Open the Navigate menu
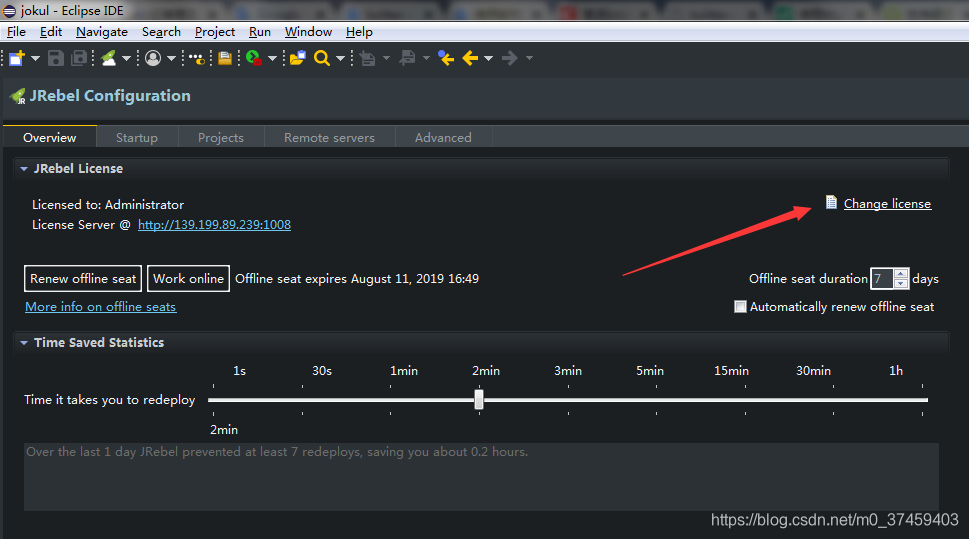 pos(102,32)
